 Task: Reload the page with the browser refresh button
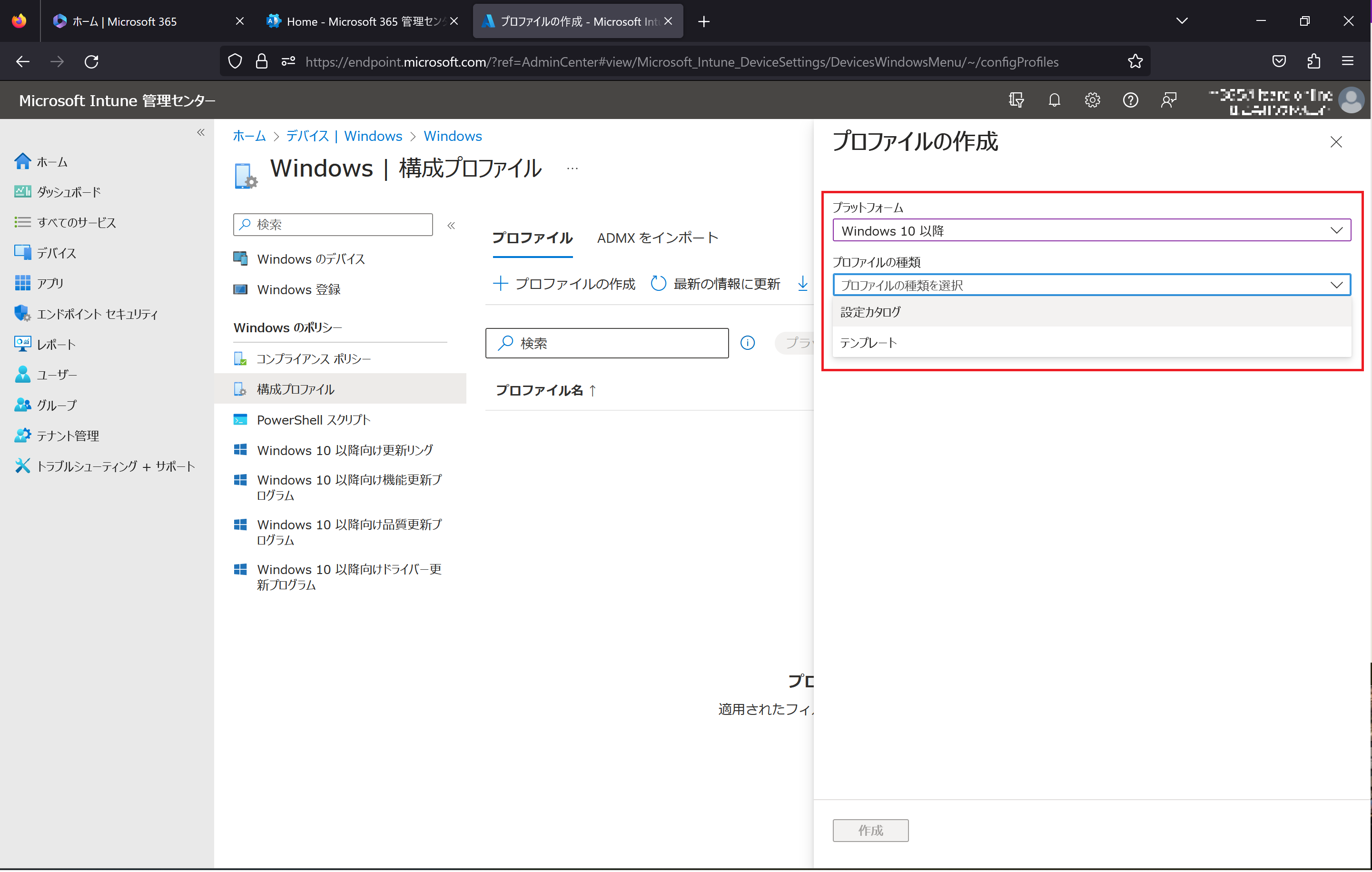pos(91,61)
